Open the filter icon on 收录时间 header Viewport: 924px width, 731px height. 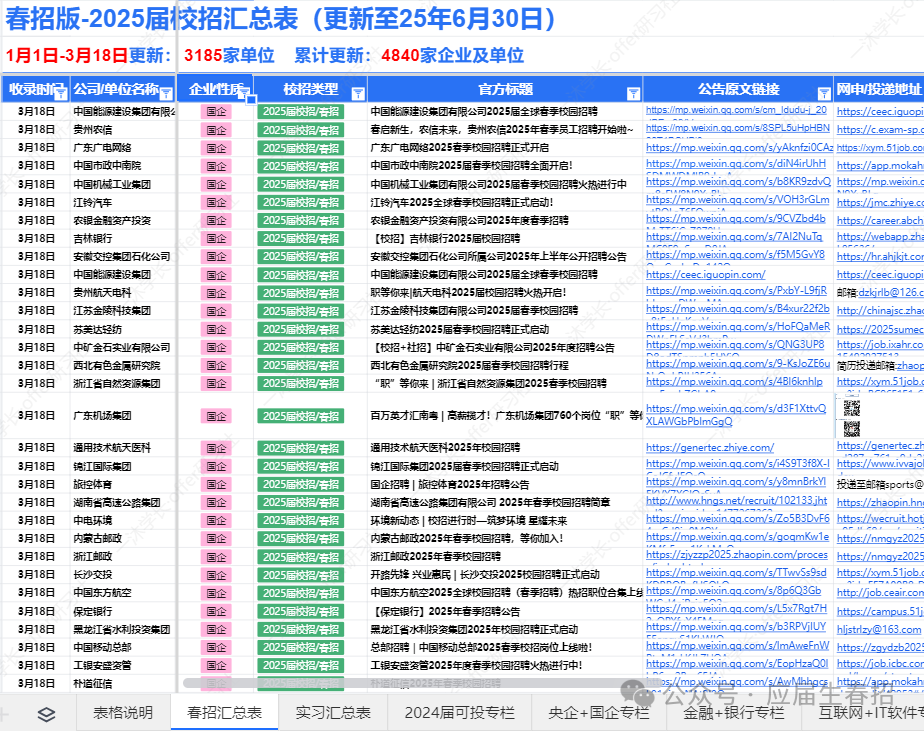pos(60,92)
